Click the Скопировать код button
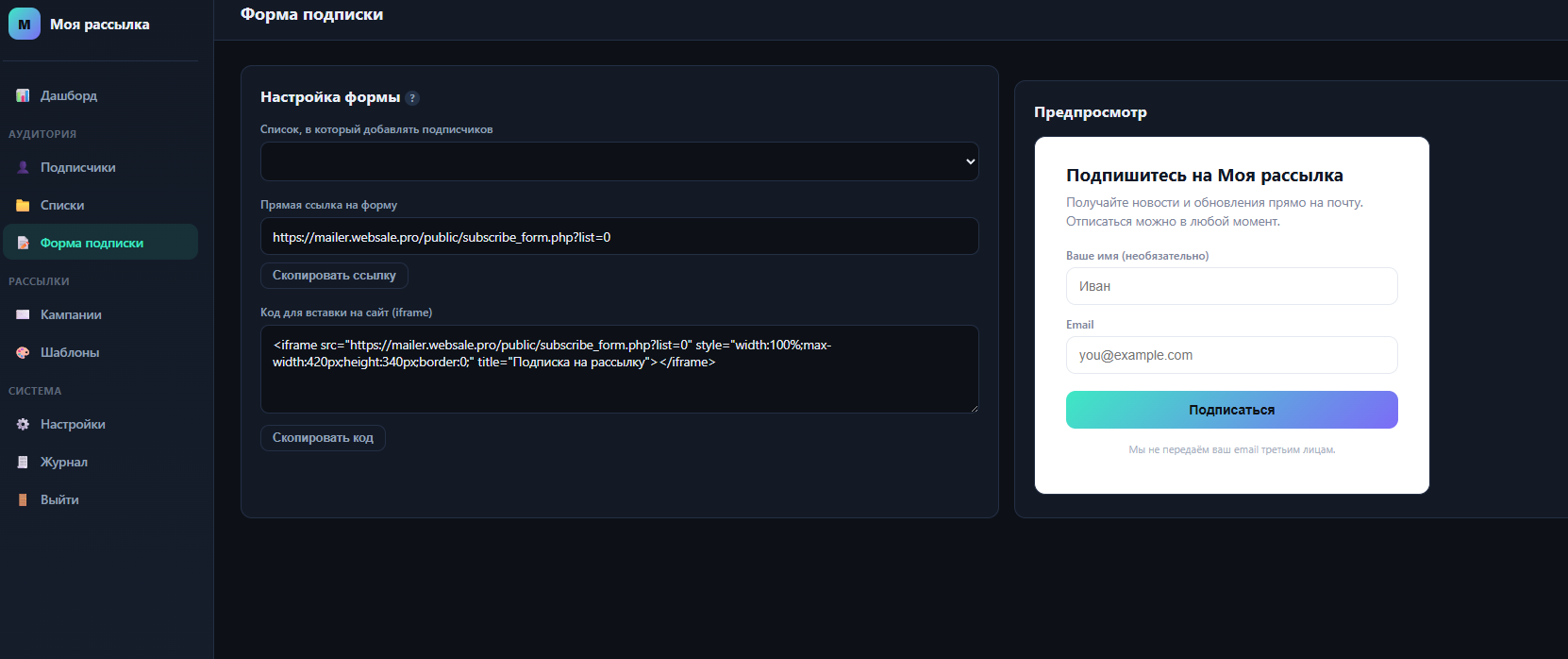 [323, 438]
